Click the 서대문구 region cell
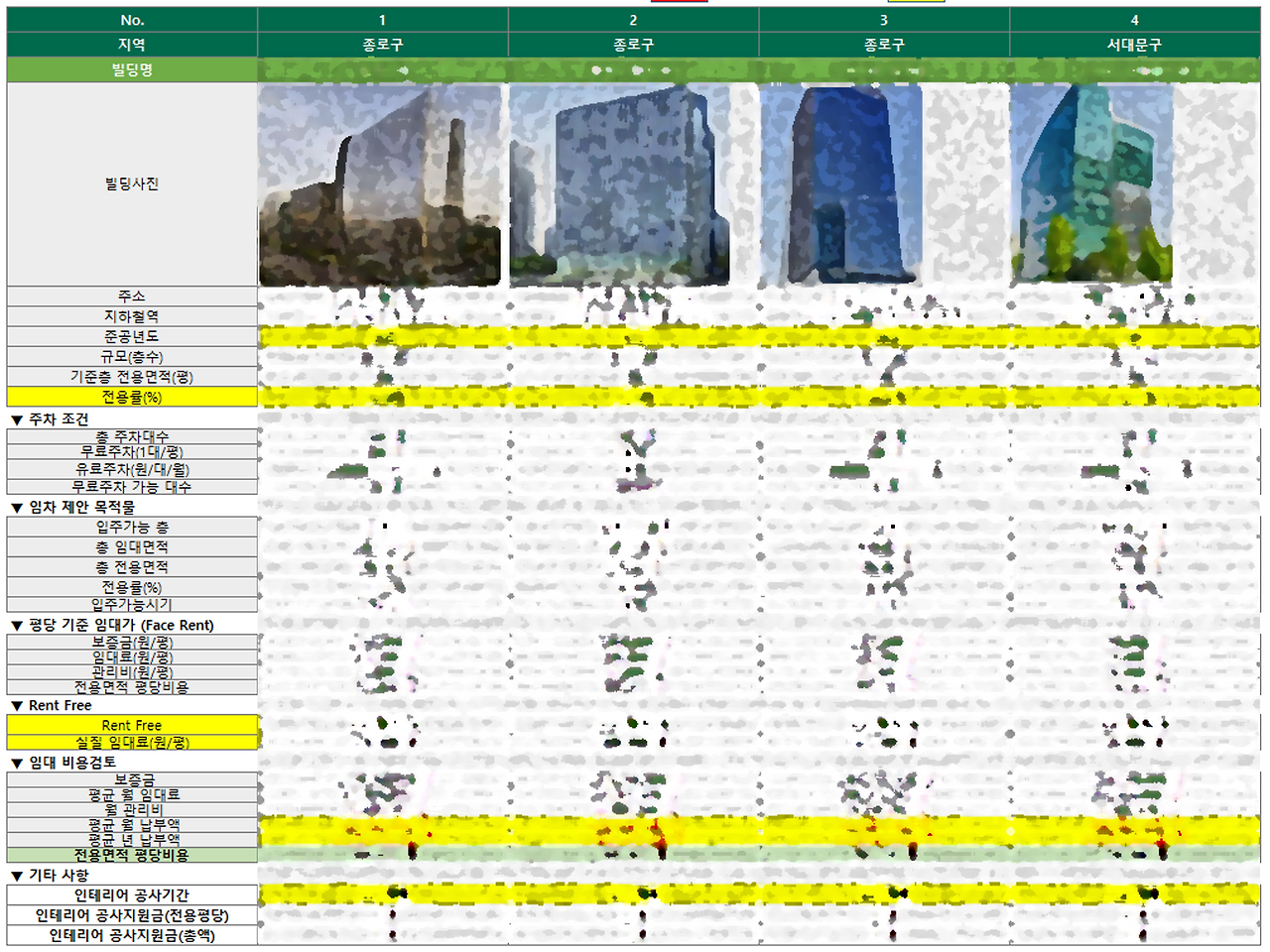1270x952 pixels. 1135,45
